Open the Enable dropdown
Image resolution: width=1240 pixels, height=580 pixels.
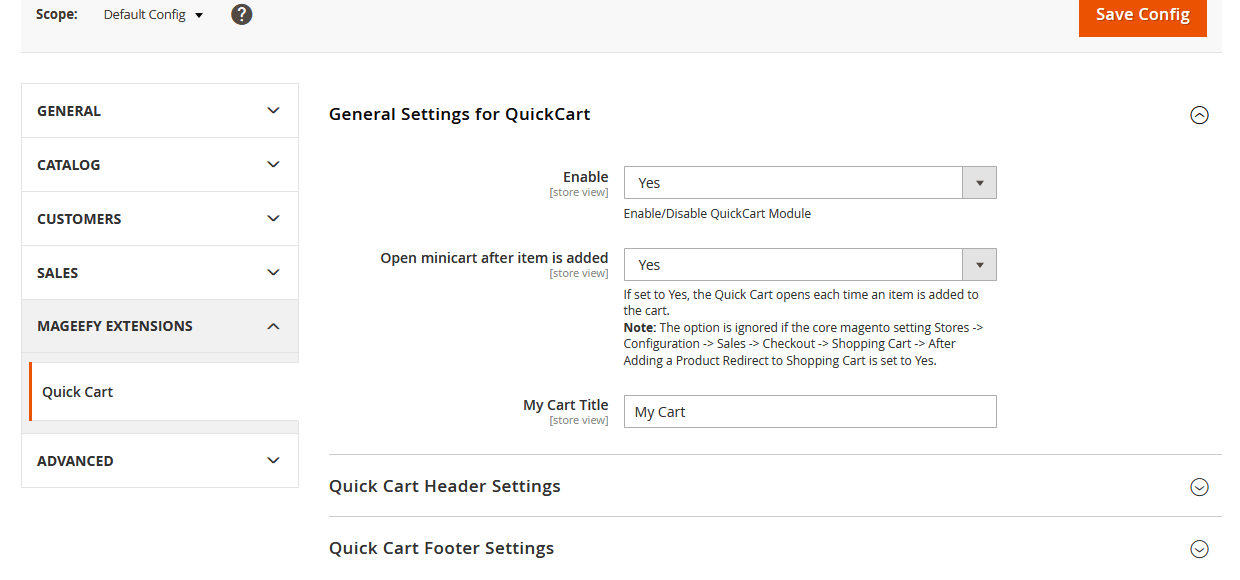[809, 183]
